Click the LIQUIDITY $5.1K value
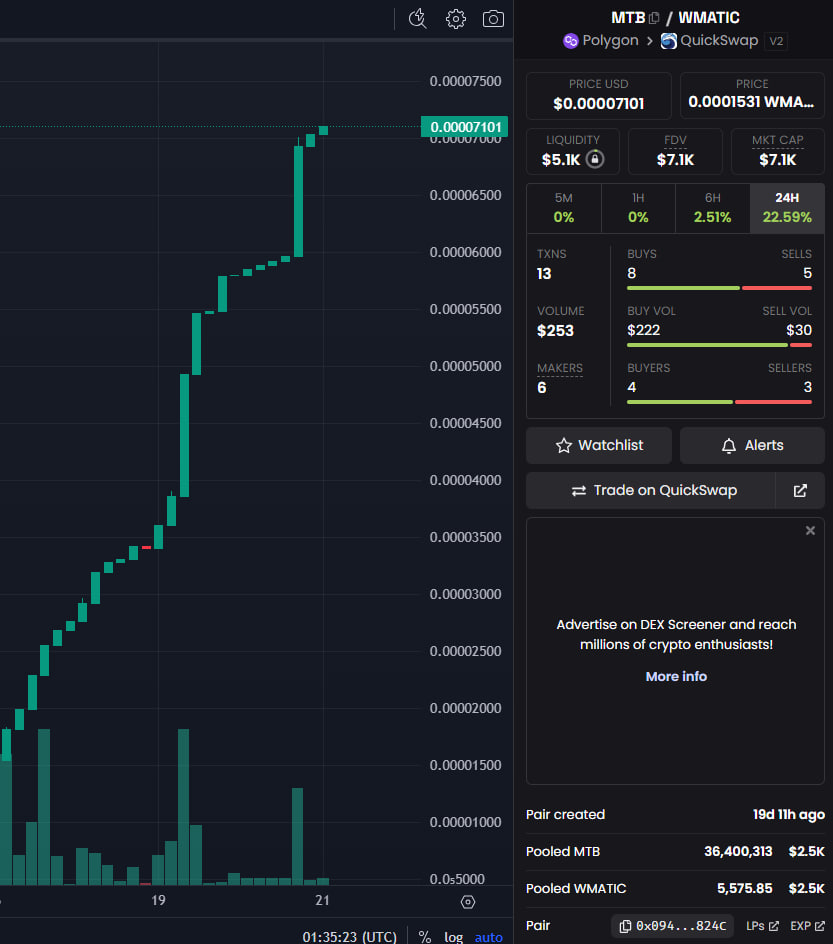 560,160
